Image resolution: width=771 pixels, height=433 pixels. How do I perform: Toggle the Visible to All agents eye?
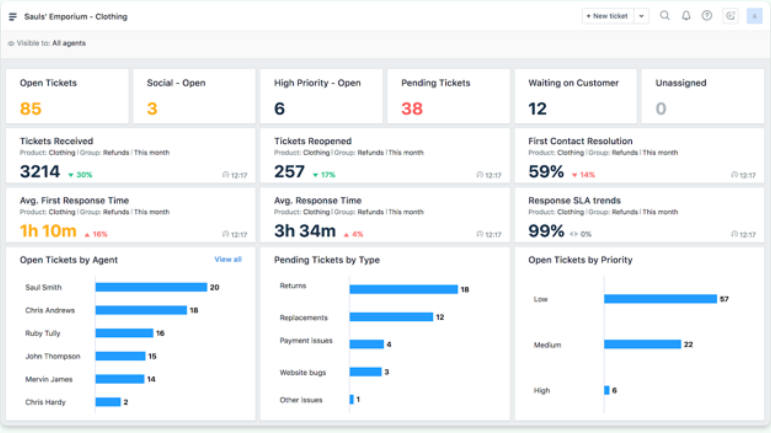11,44
